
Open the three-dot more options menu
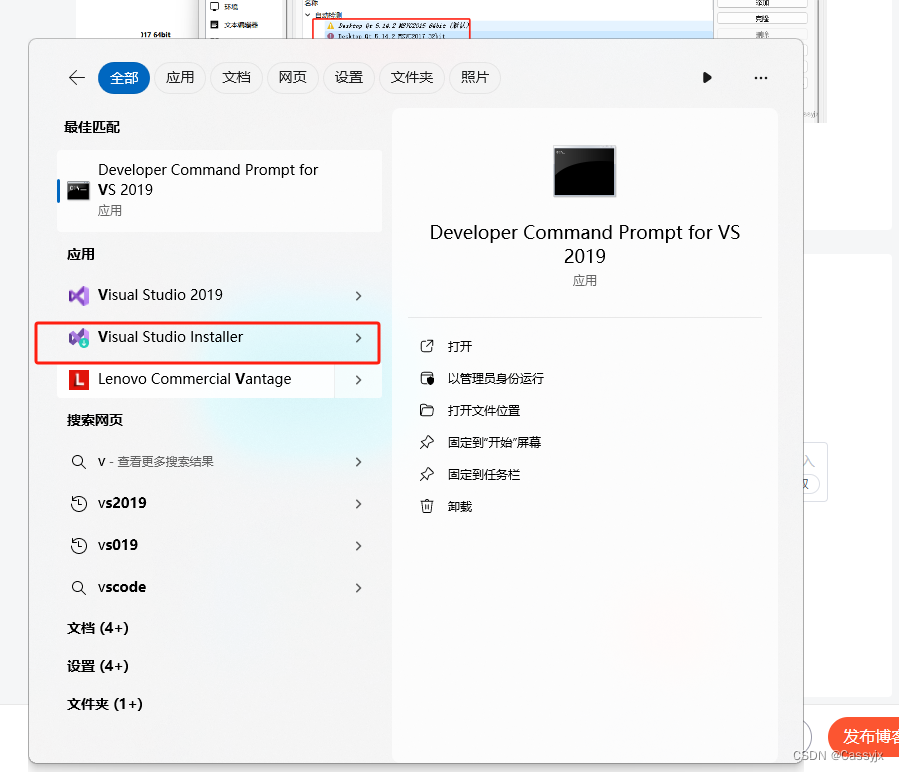[761, 77]
